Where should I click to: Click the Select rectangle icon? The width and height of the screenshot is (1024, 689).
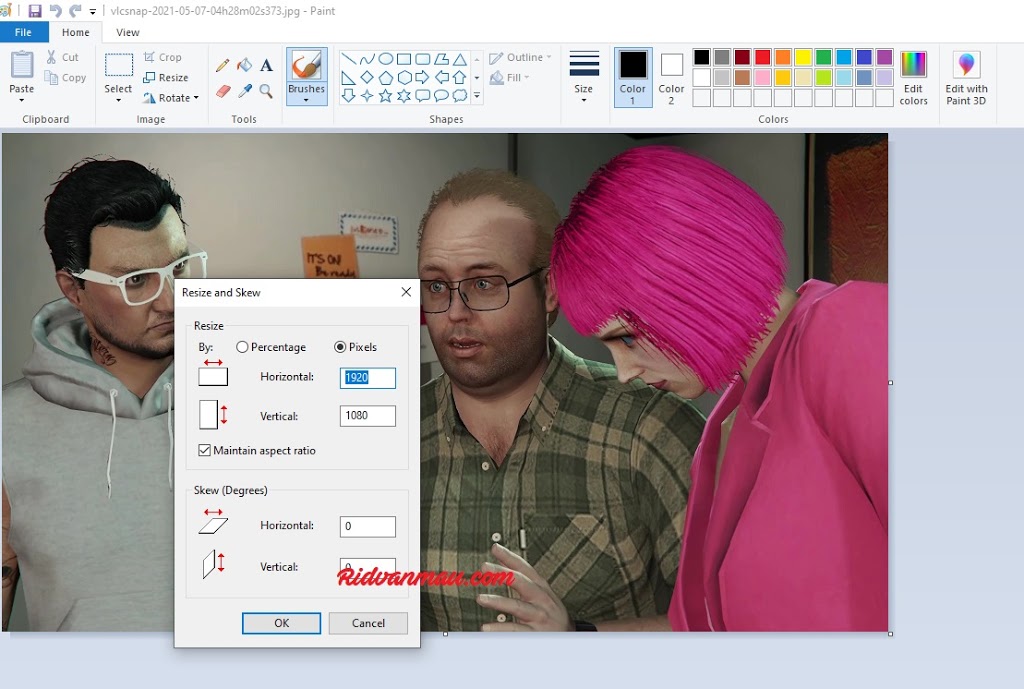119,65
